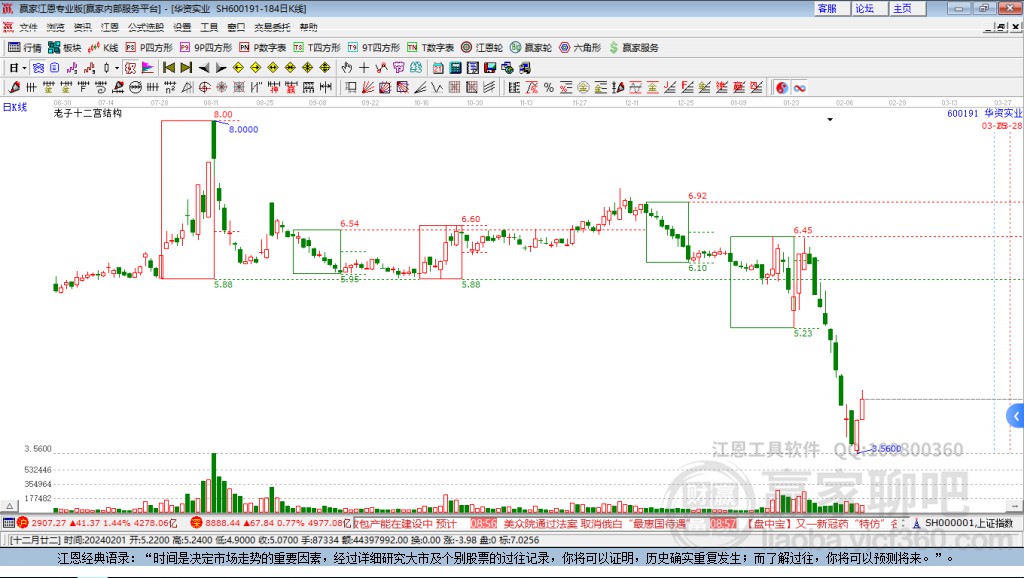The height and width of the screenshot is (578, 1024).
Task: Toggle the red-blue yin-yang icon
Action: pos(782,88)
